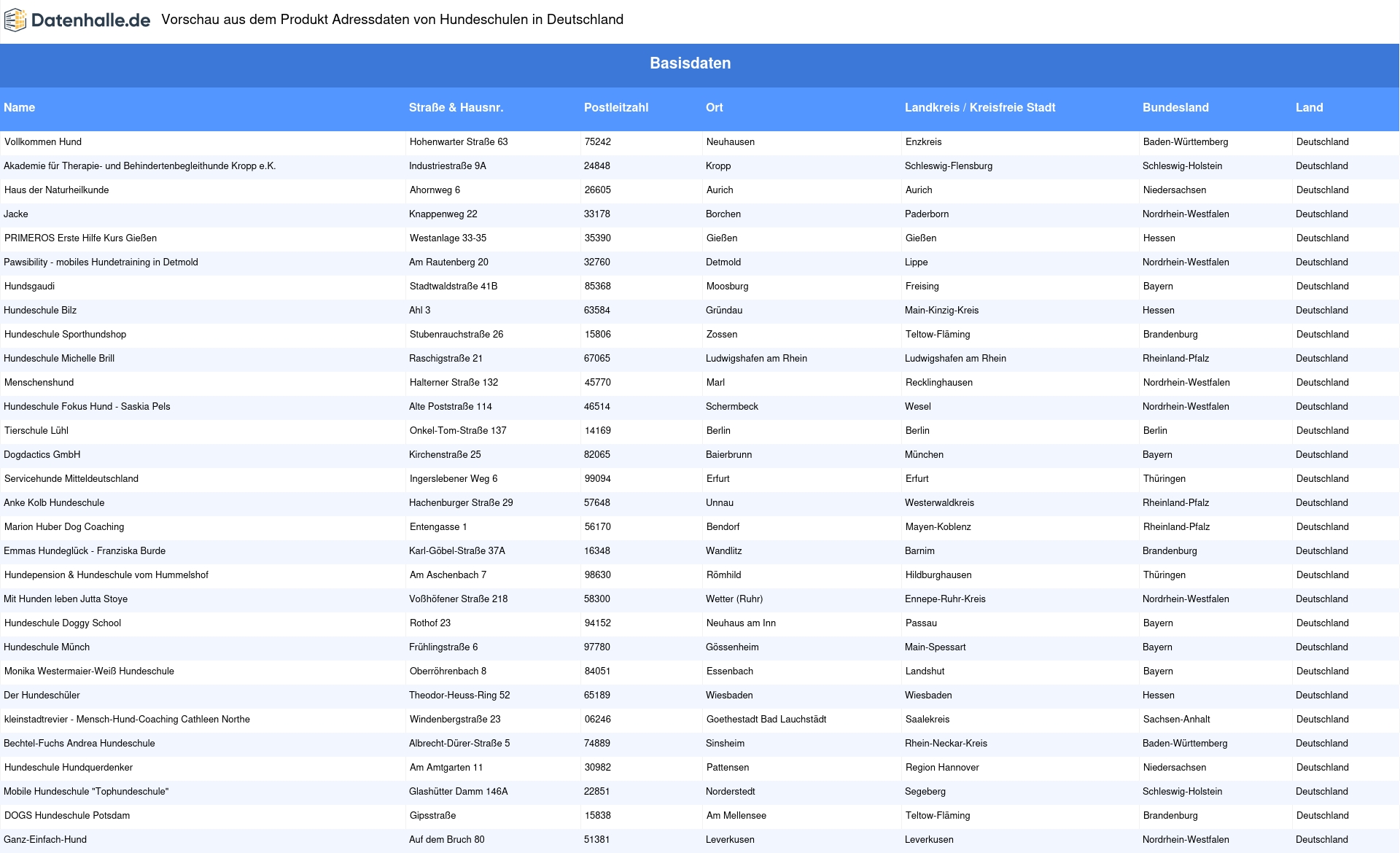Select the Hundeschule Bilz entry
This screenshot has width=1400, height=853.
[40, 311]
